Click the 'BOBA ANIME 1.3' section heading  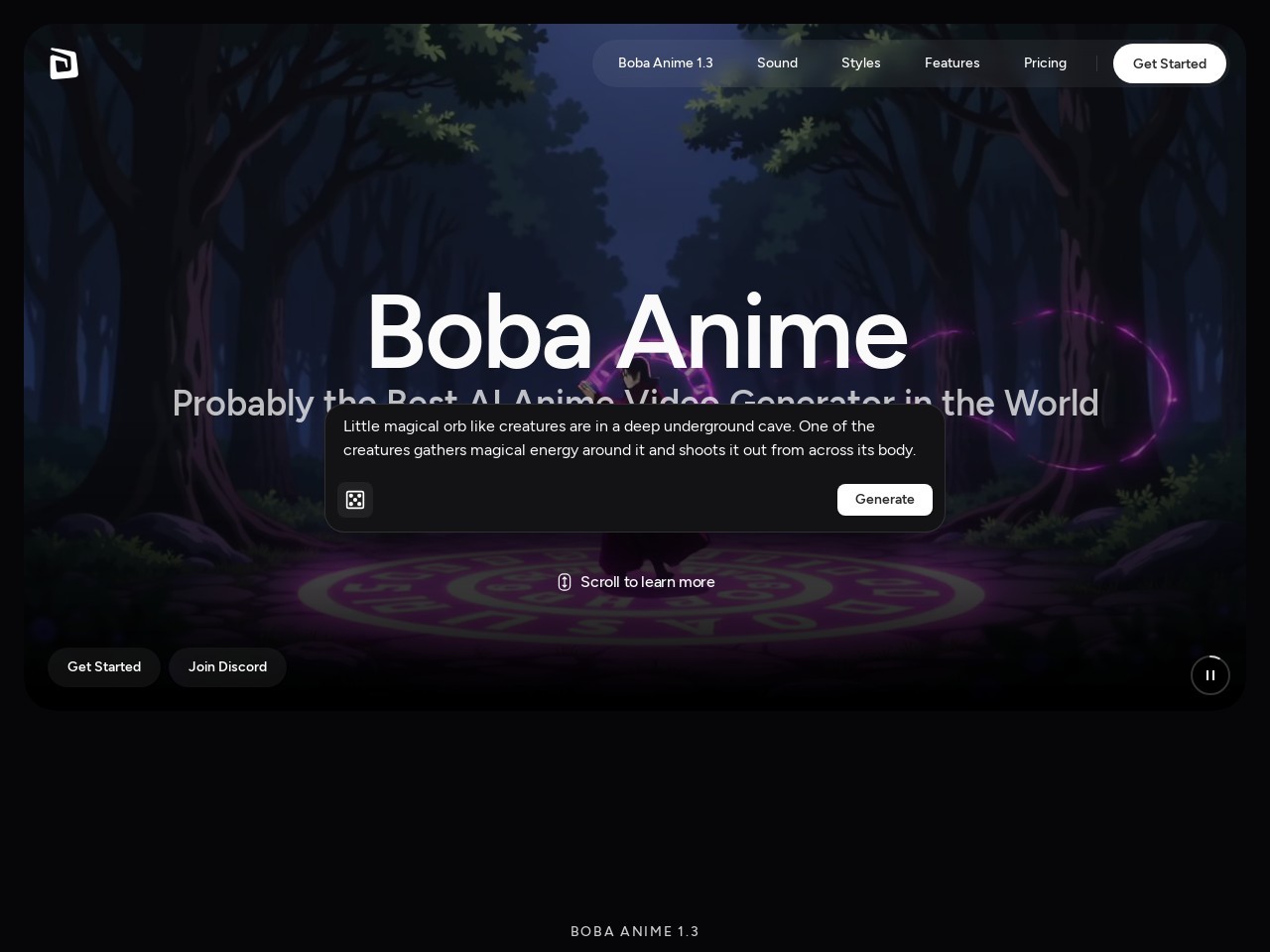point(635,931)
